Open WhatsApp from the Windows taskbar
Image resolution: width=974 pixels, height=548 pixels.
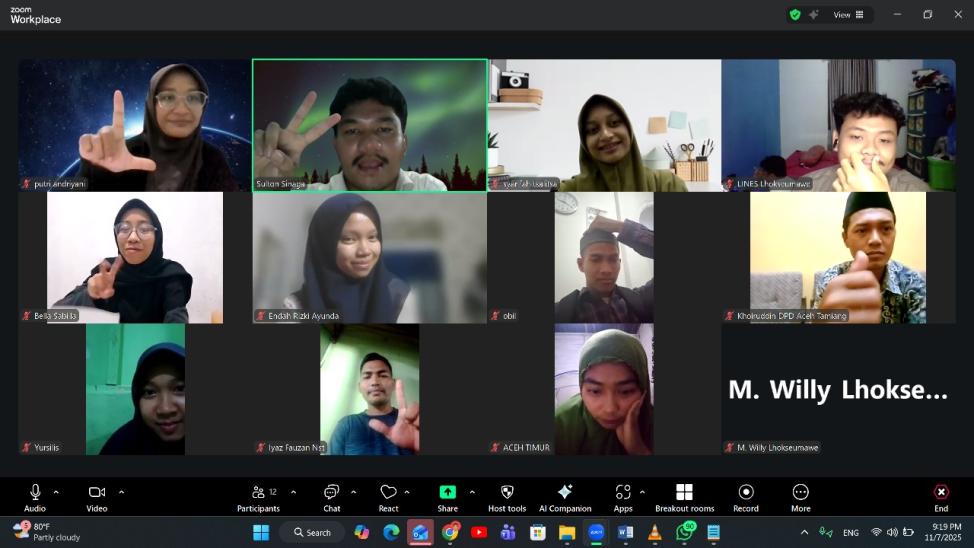pos(685,532)
